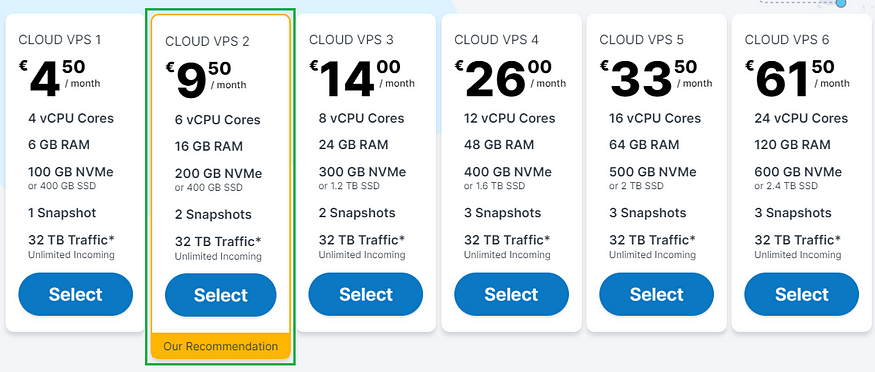Choose the Select button for Cloud VPS 1
Image resolution: width=875 pixels, height=372 pixels.
[x=76, y=294]
